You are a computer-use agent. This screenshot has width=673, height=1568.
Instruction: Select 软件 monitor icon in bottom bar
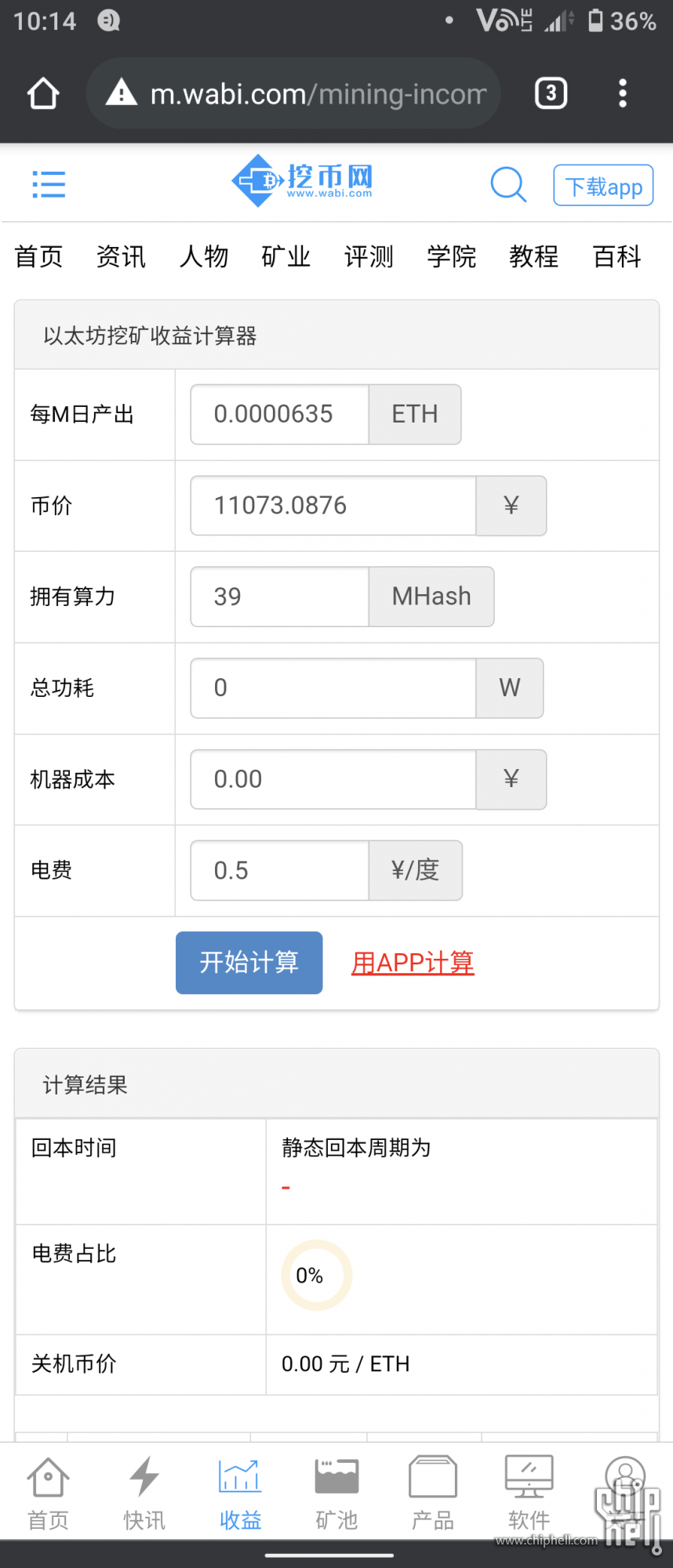pos(529,1477)
